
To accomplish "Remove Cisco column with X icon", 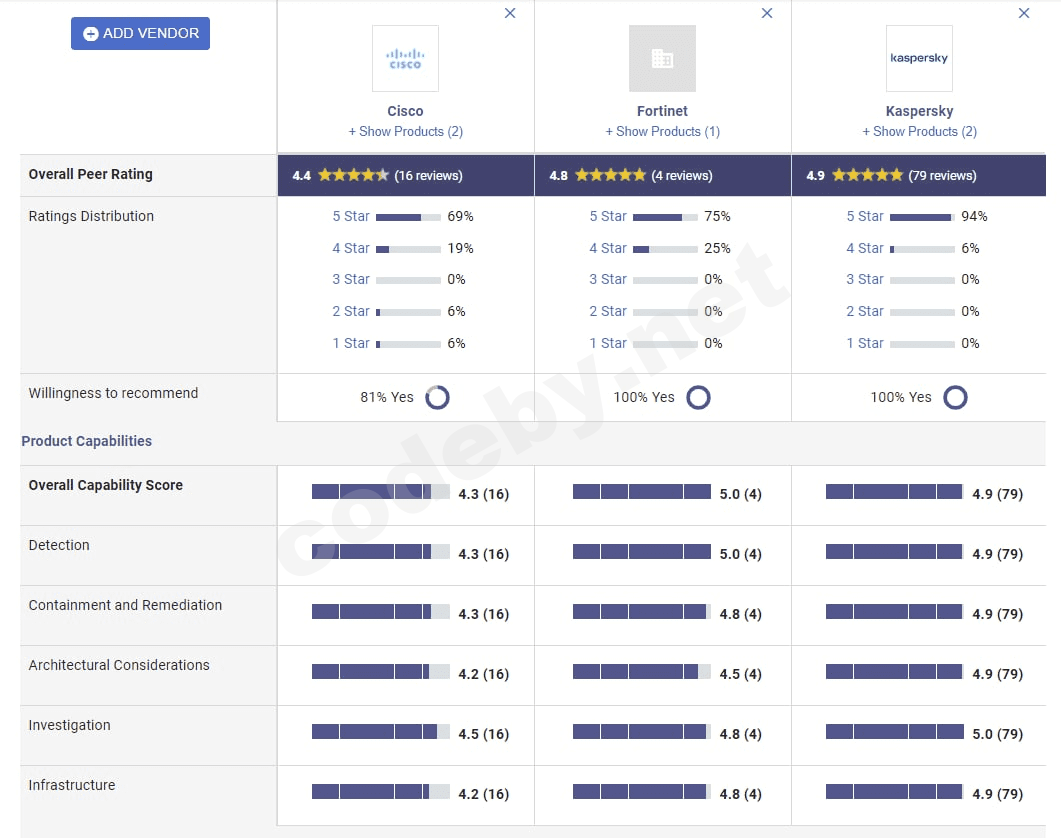I will tap(510, 13).
